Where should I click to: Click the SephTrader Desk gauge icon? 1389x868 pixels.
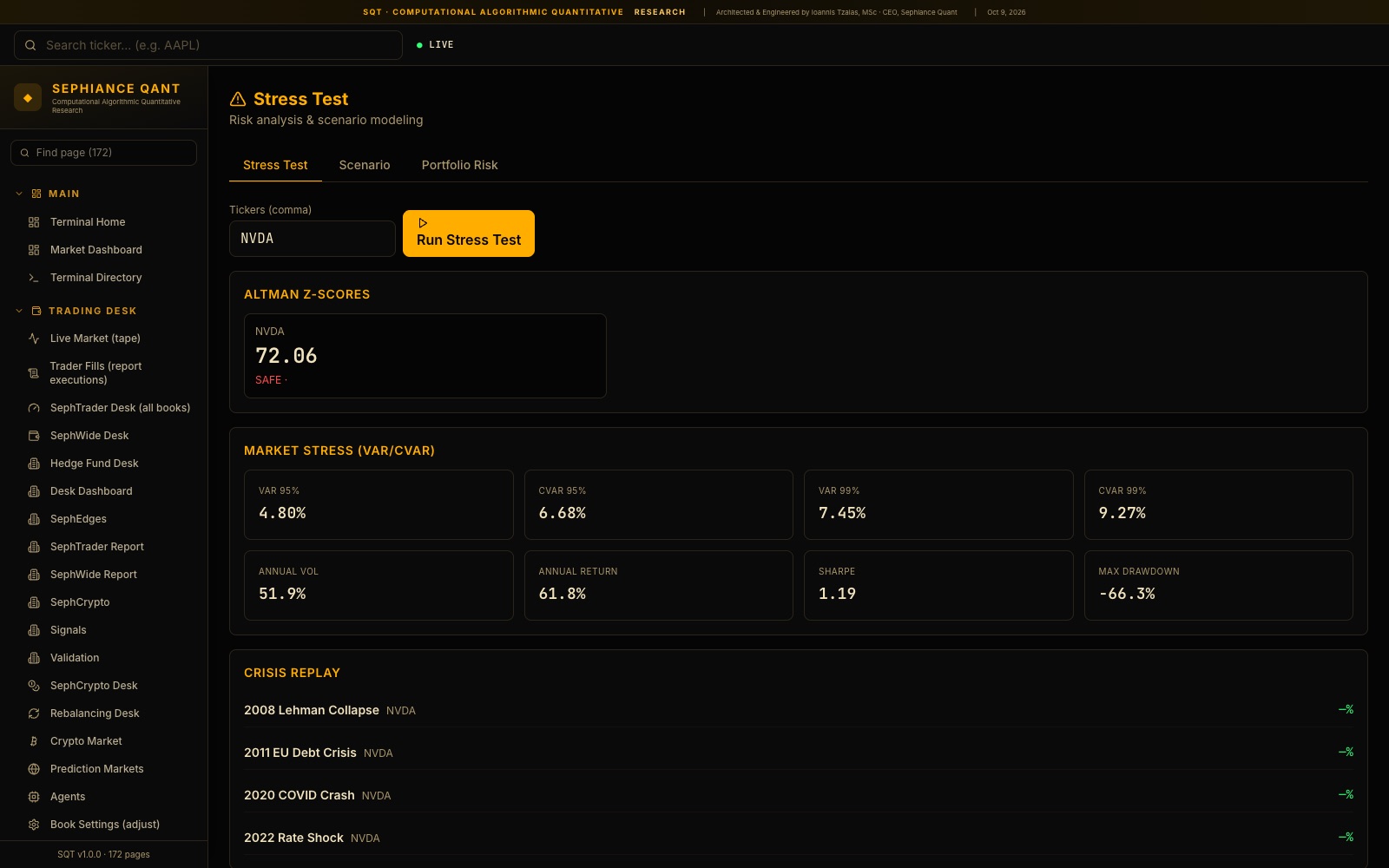pyautogui.click(x=34, y=408)
